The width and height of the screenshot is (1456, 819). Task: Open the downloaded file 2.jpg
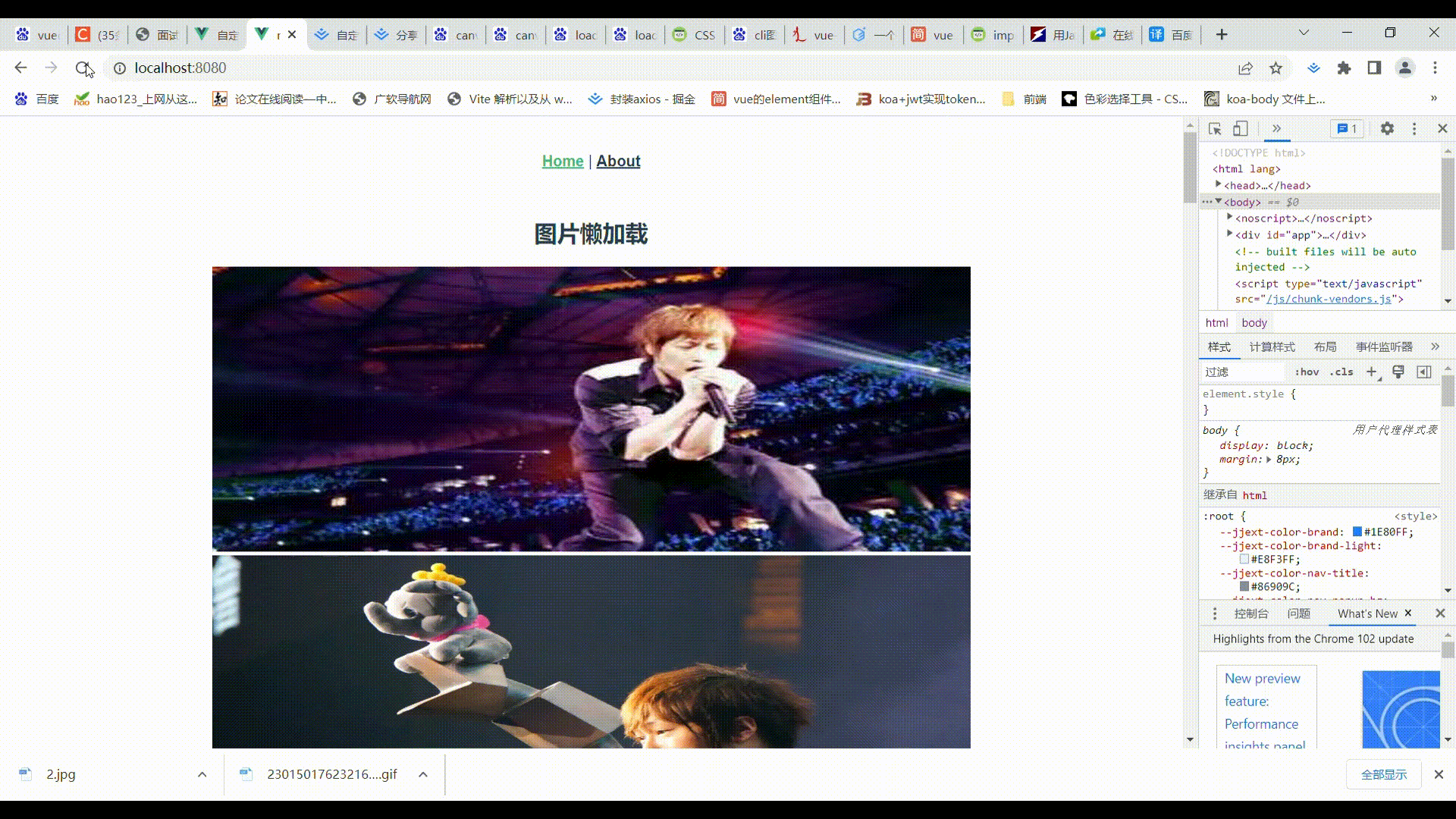click(61, 774)
